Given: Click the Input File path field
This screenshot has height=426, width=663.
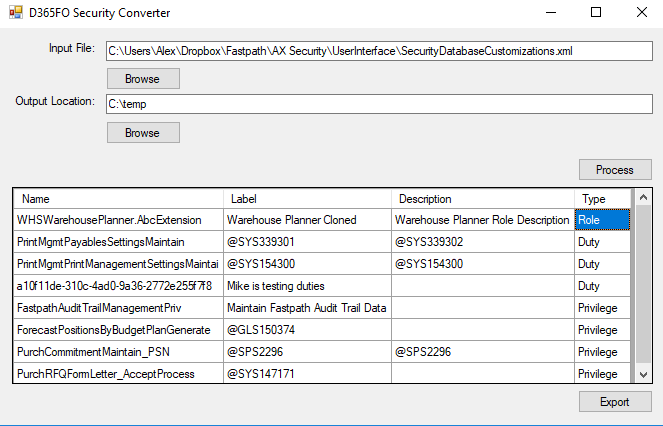Looking at the screenshot, I should coord(379,51).
